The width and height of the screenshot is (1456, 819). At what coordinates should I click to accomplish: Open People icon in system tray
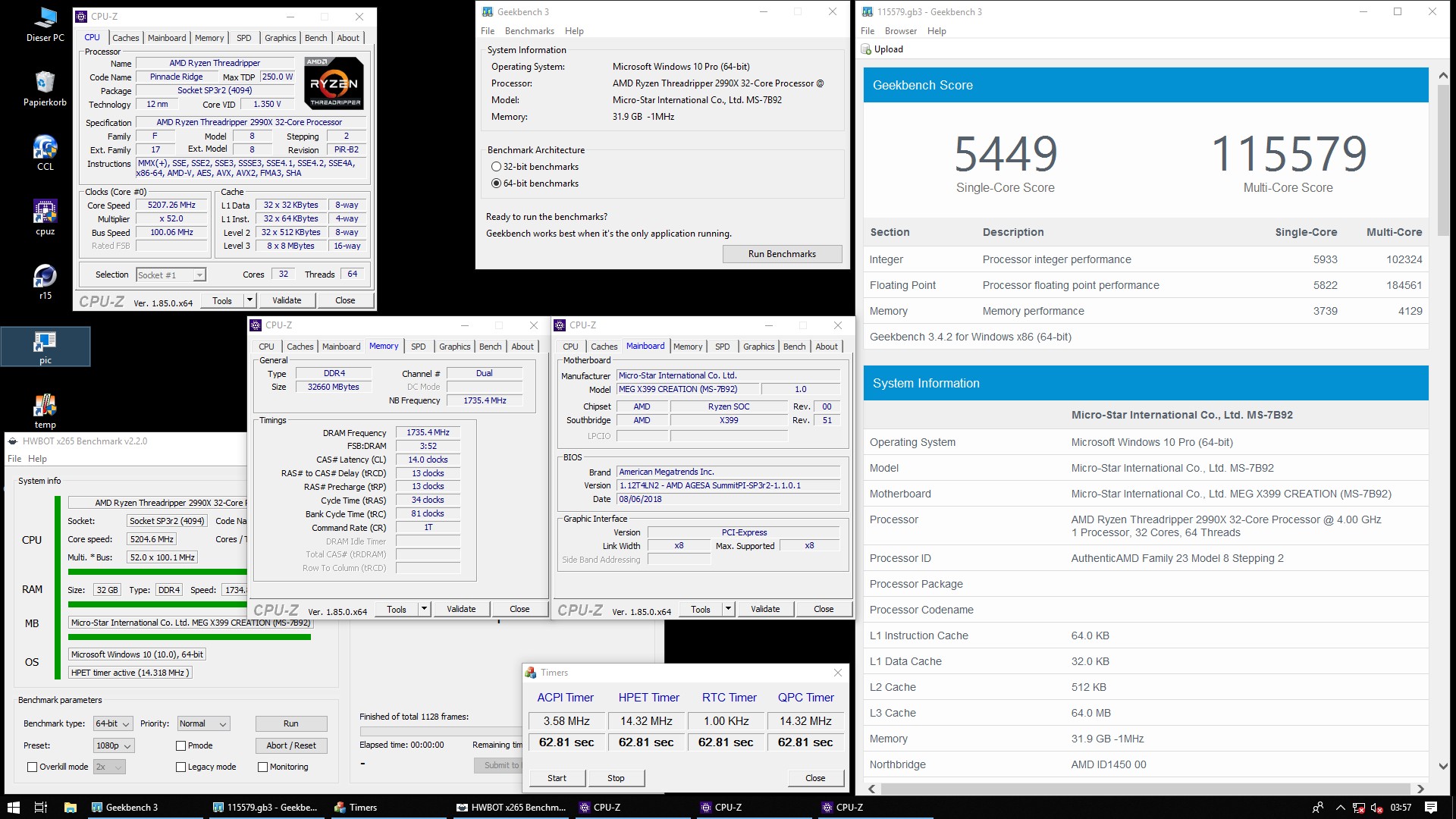coord(1318,808)
